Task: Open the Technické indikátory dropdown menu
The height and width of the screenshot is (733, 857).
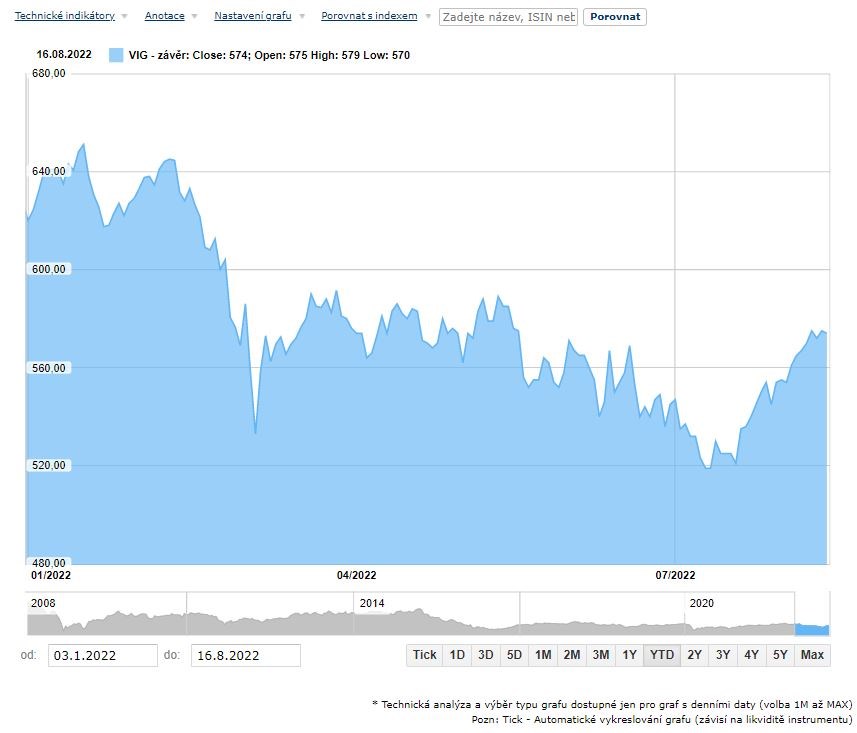Action: pos(64,17)
